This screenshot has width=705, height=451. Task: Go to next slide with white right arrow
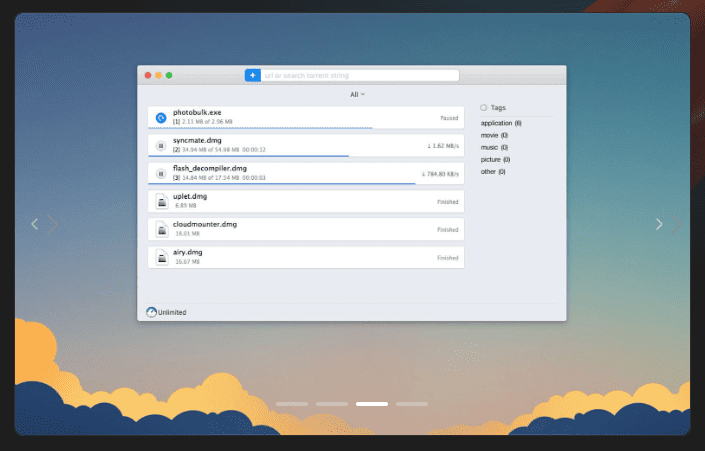coord(659,224)
